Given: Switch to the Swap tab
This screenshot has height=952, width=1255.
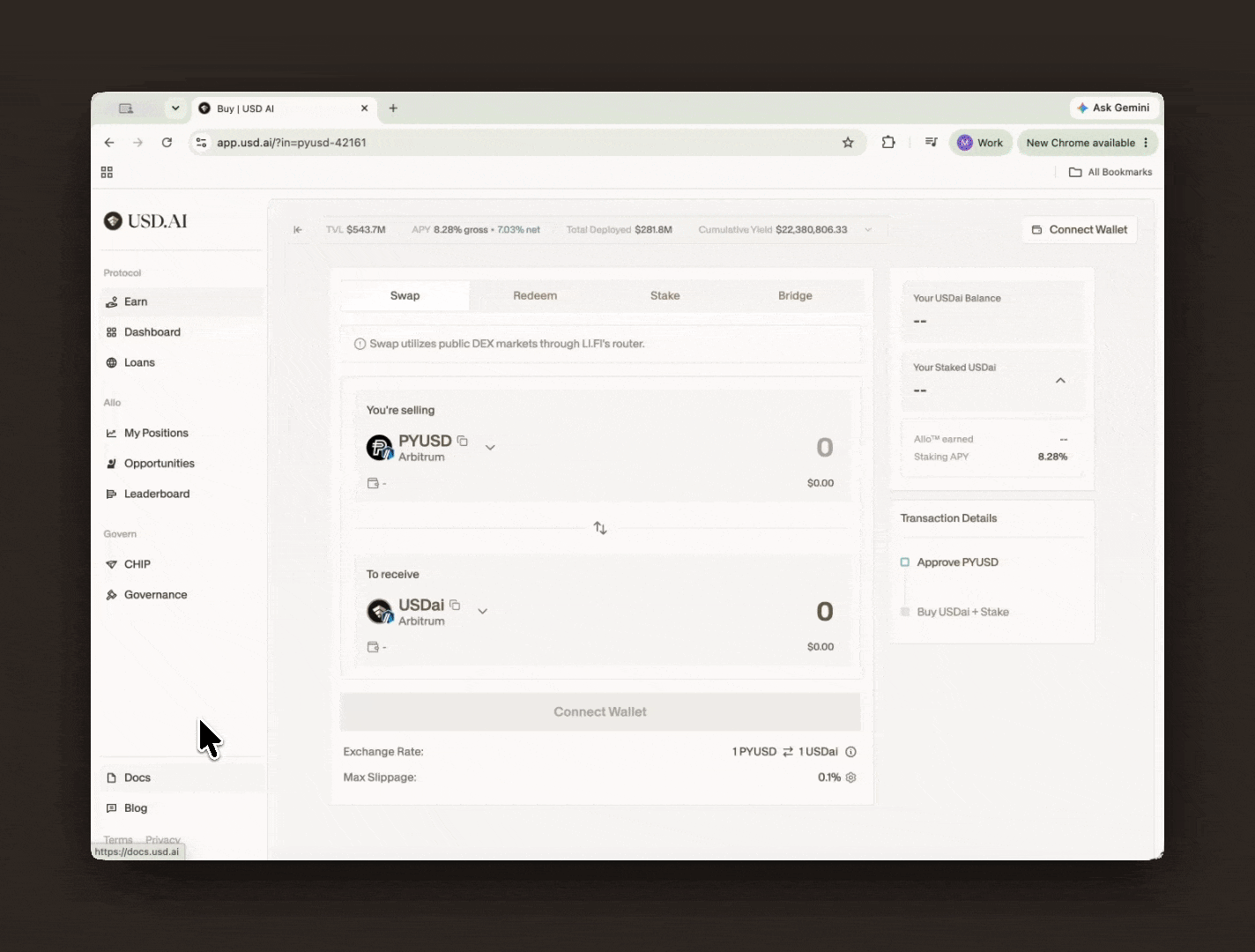Looking at the screenshot, I should click(x=405, y=296).
